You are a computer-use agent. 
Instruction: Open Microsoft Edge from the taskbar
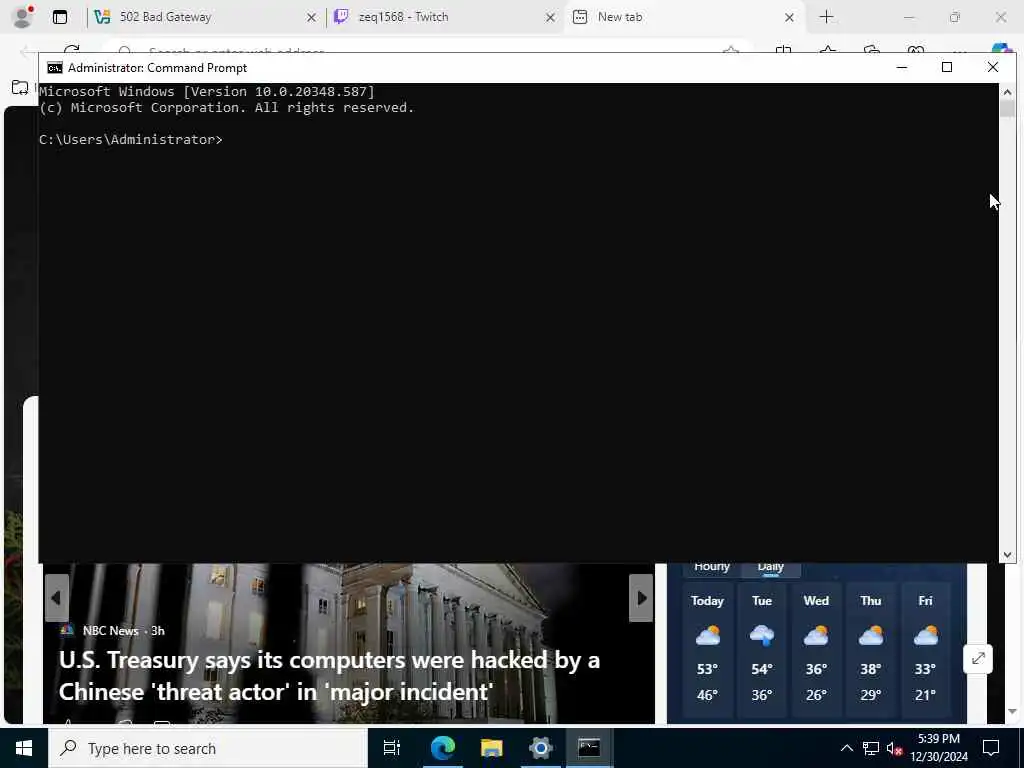pyautogui.click(x=442, y=748)
